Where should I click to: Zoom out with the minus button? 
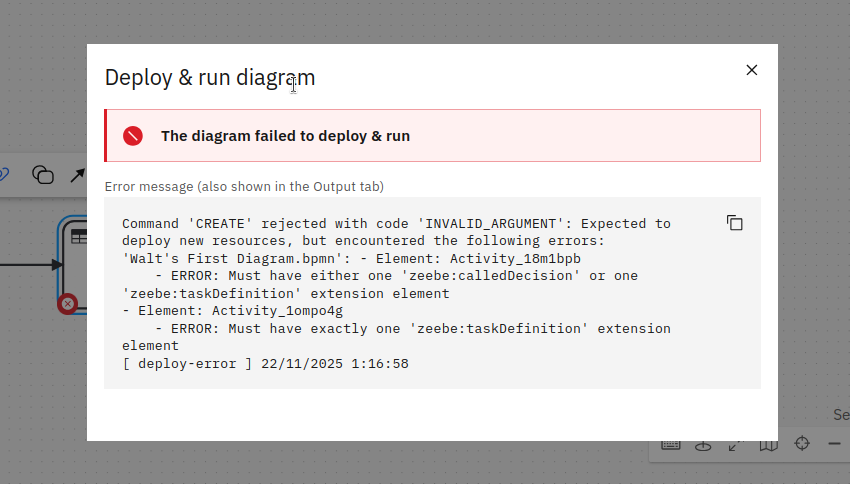tap(835, 443)
